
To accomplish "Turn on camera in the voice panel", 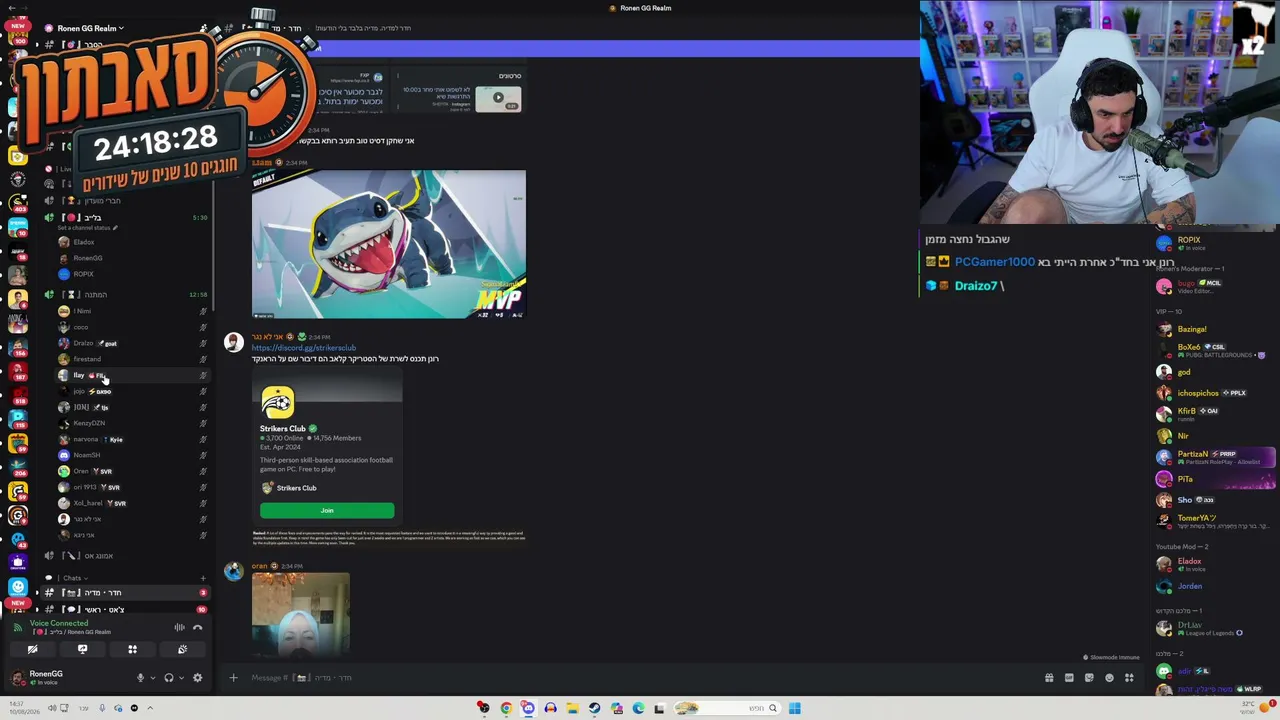I will (32, 650).
